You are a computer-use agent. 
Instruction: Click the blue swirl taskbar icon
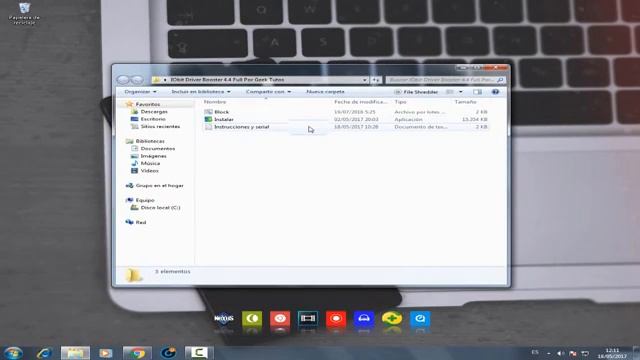[168, 353]
